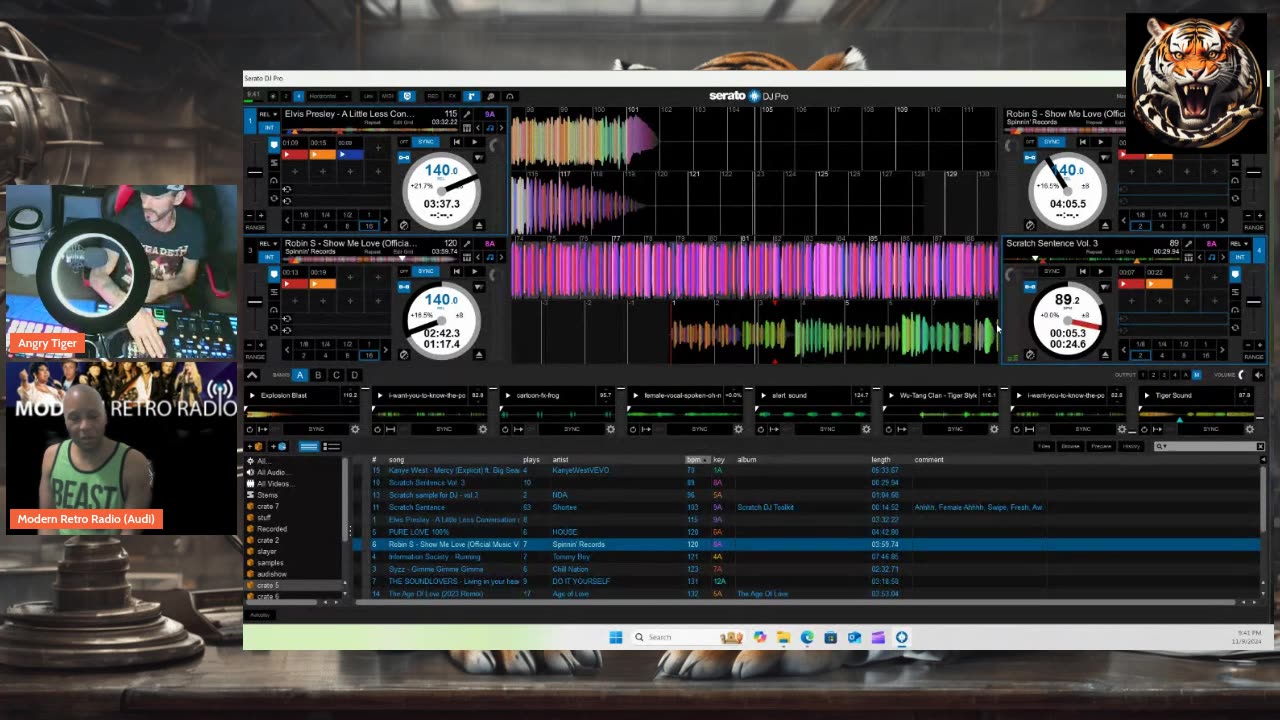Click the eject button on Robin S deck 3
Viewport: 1280px width, 720px height.
(x=479, y=355)
